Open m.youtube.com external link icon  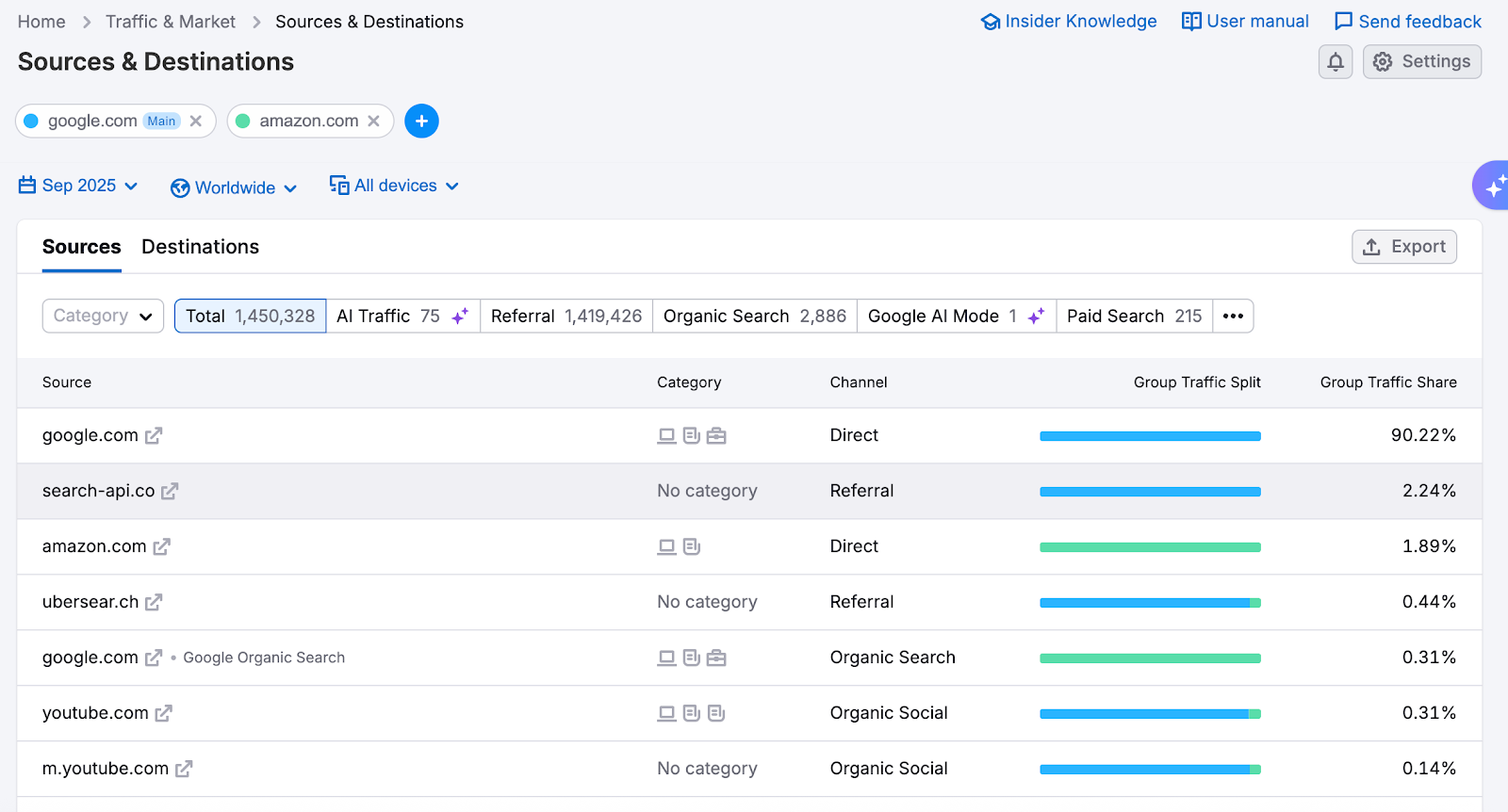pos(184,769)
